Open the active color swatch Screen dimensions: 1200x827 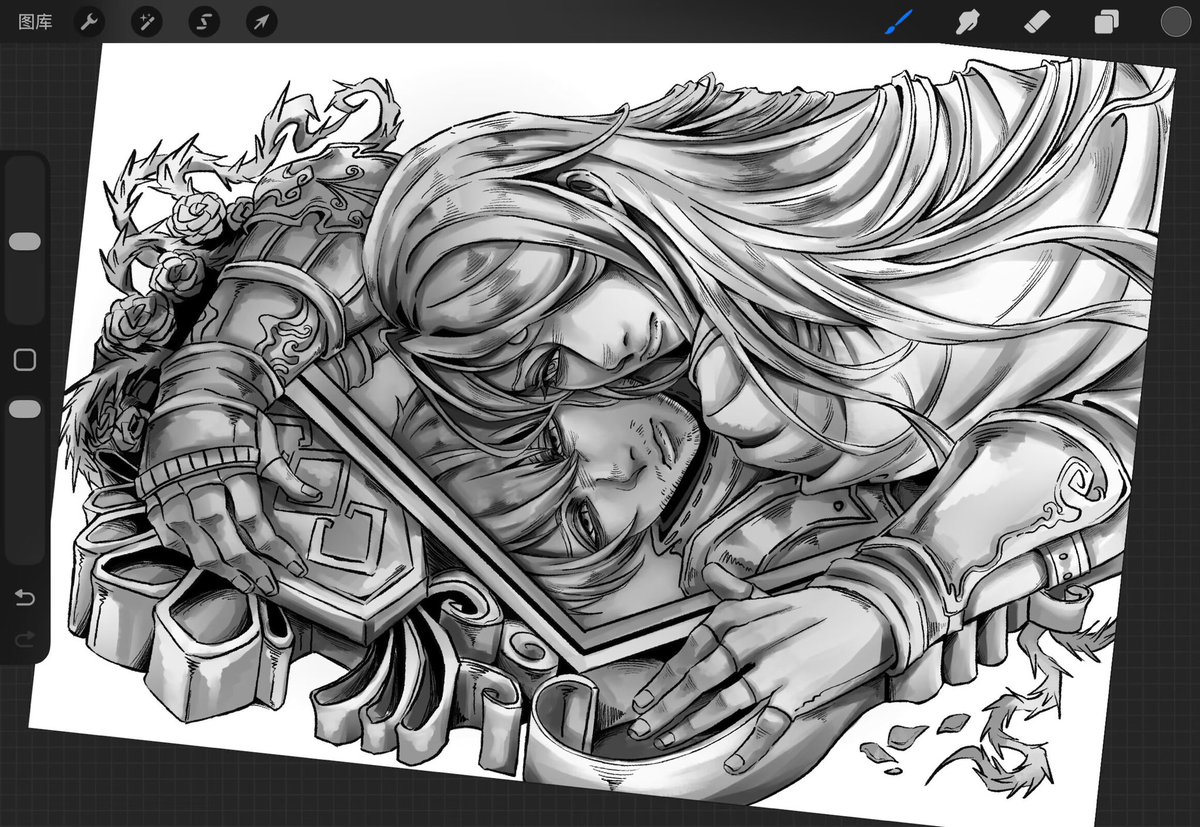pyautogui.click(x=1175, y=21)
